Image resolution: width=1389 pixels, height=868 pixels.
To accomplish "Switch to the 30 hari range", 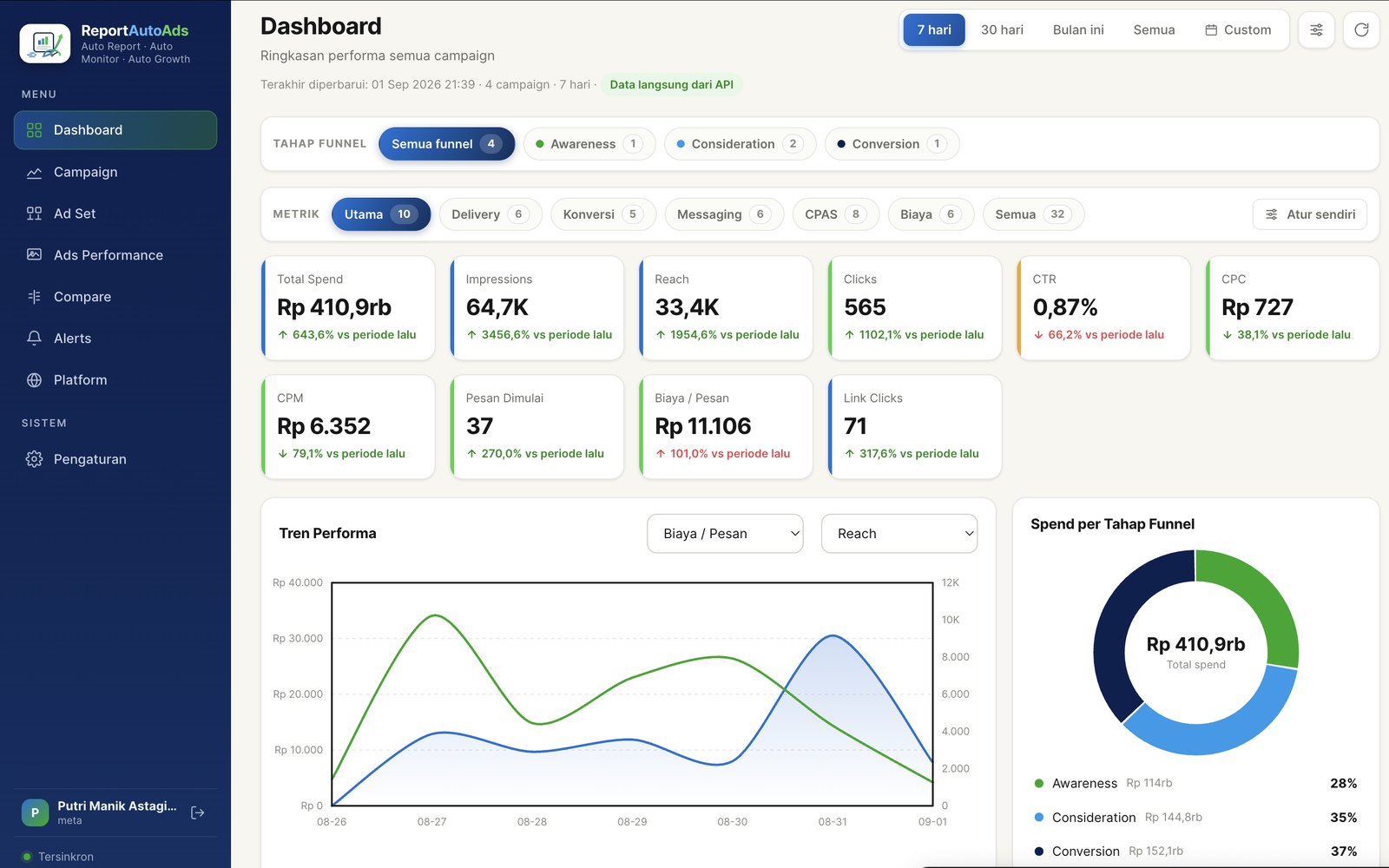I will tap(1002, 30).
